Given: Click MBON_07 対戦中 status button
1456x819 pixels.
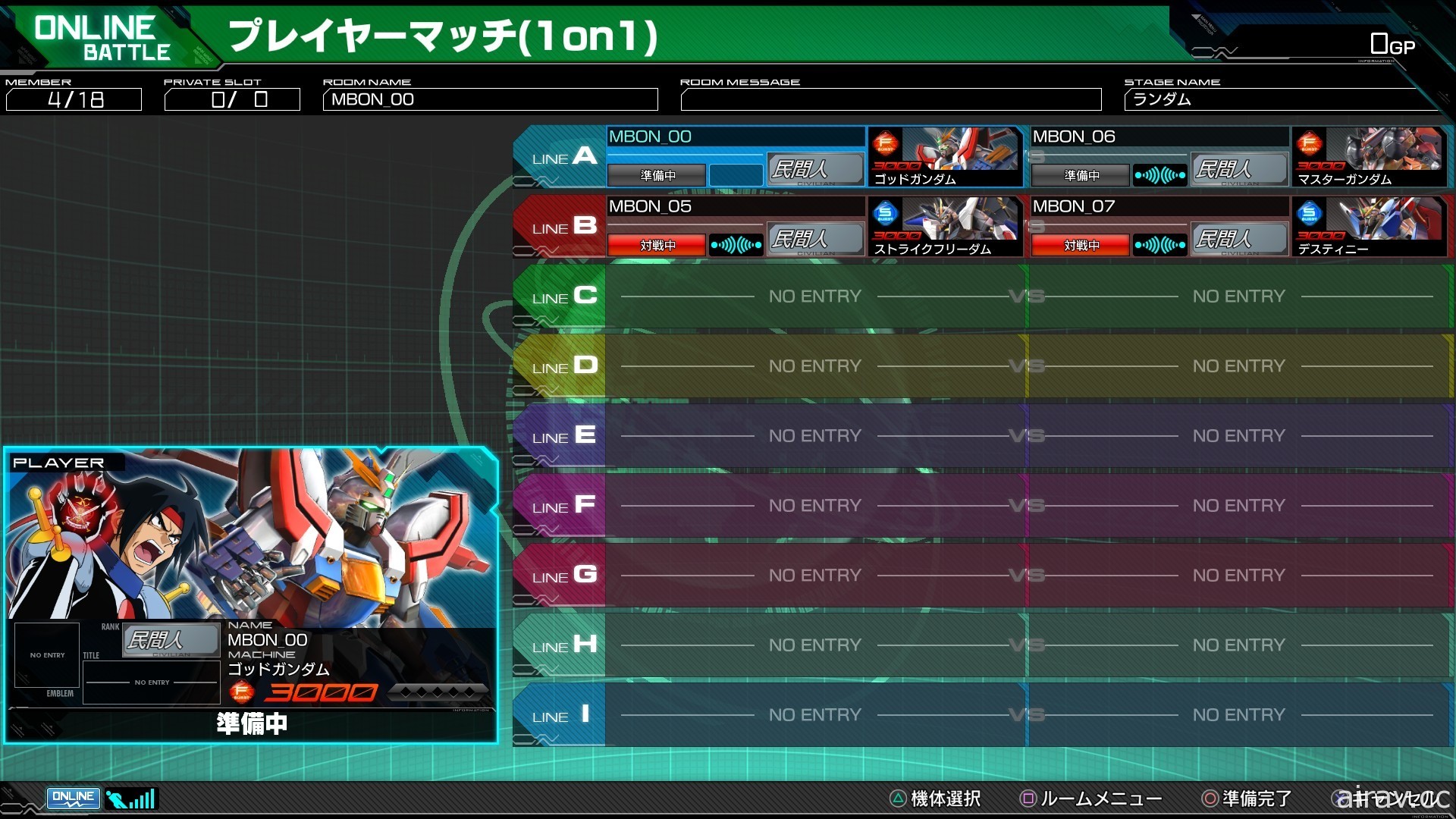Looking at the screenshot, I should (1081, 246).
